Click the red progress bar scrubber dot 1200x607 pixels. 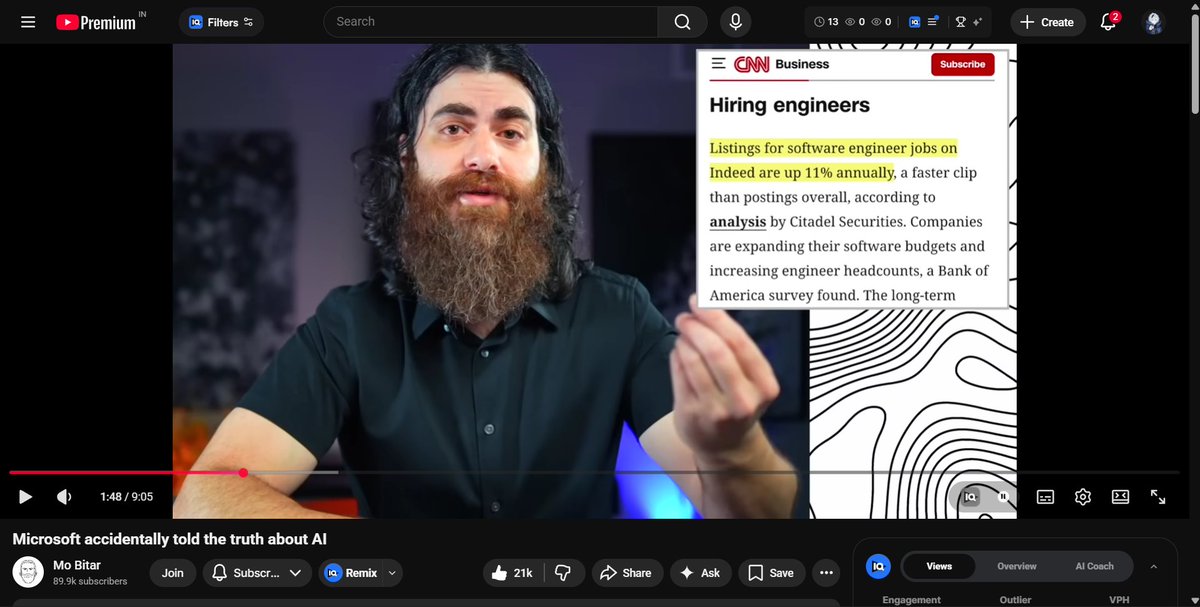[243, 472]
